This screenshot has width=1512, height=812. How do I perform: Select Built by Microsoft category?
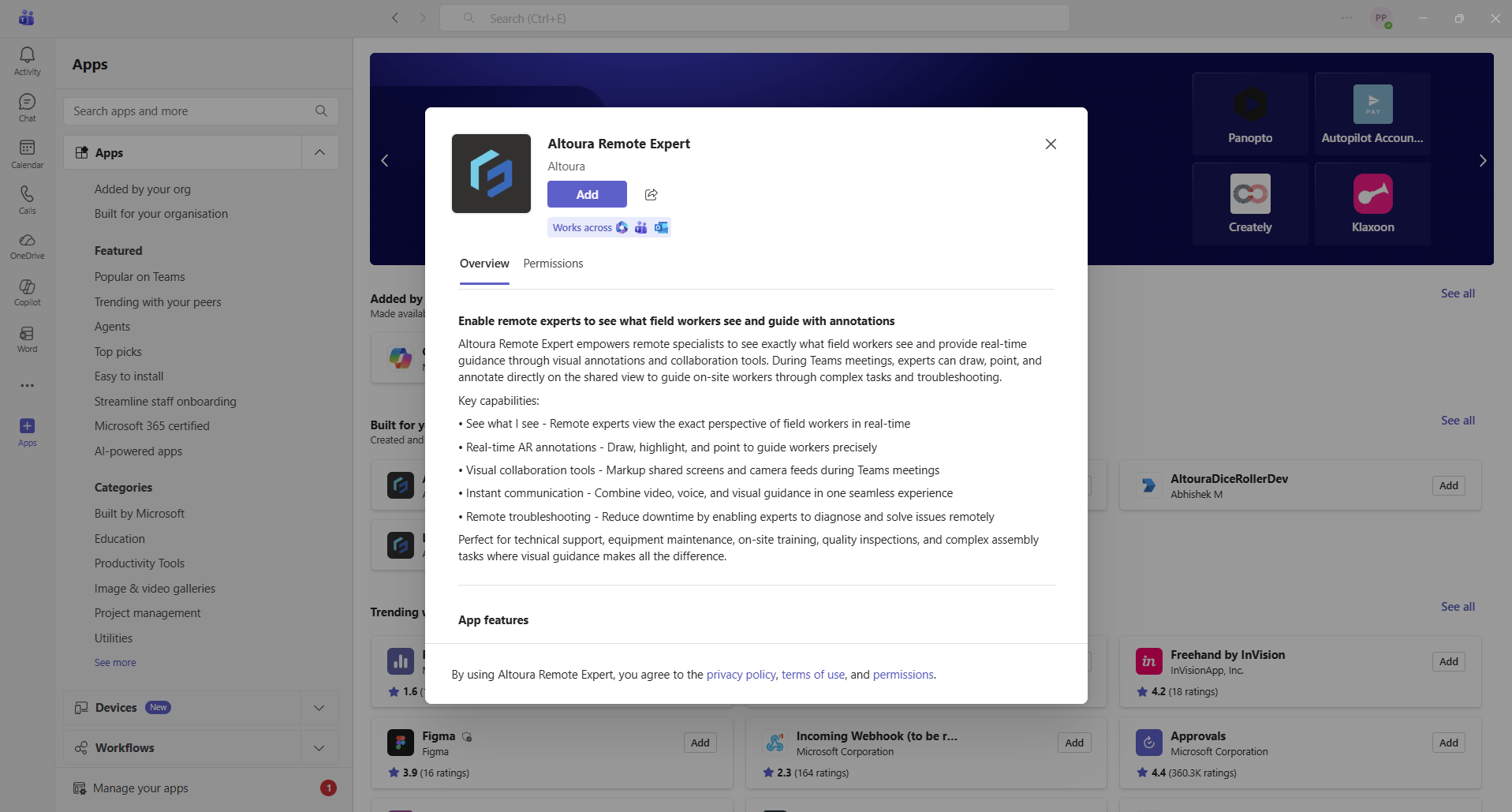coord(140,514)
